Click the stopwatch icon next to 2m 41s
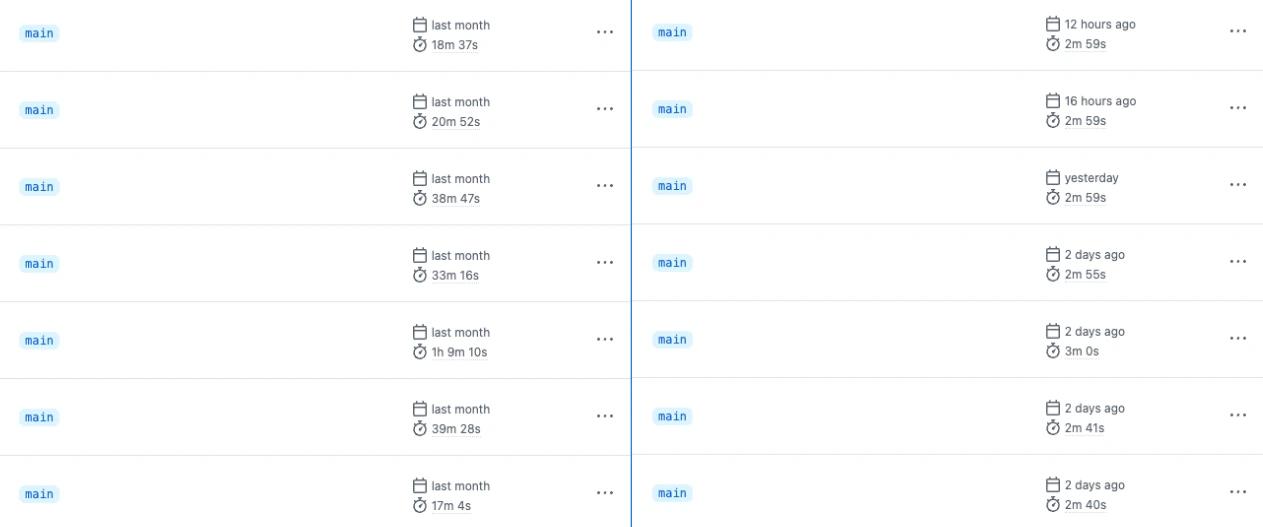The width and height of the screenshot is (1263, 527). [x=1053, y=428]
